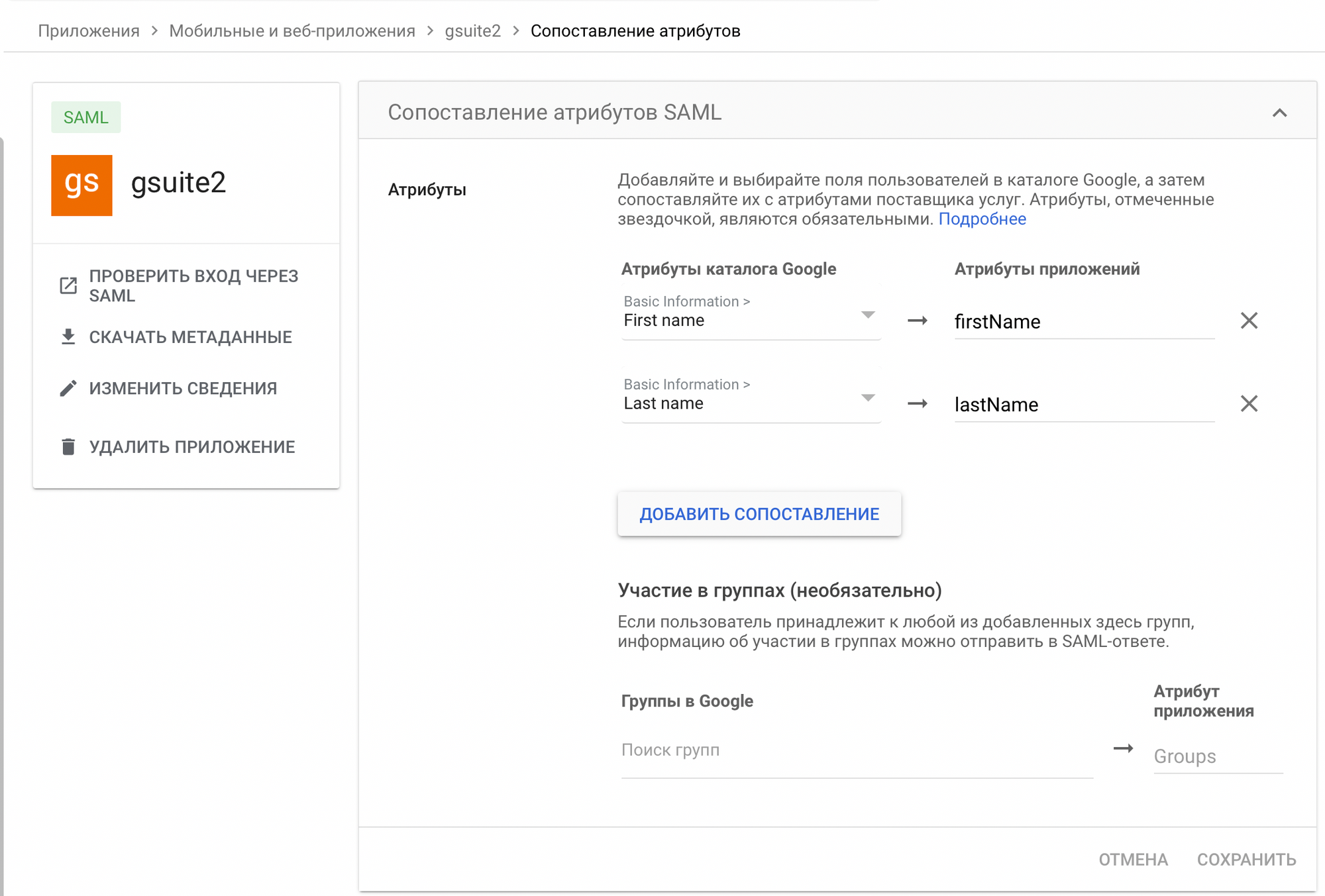Navigate to gsuite2 breadcrumb

[x=472, y=31]
